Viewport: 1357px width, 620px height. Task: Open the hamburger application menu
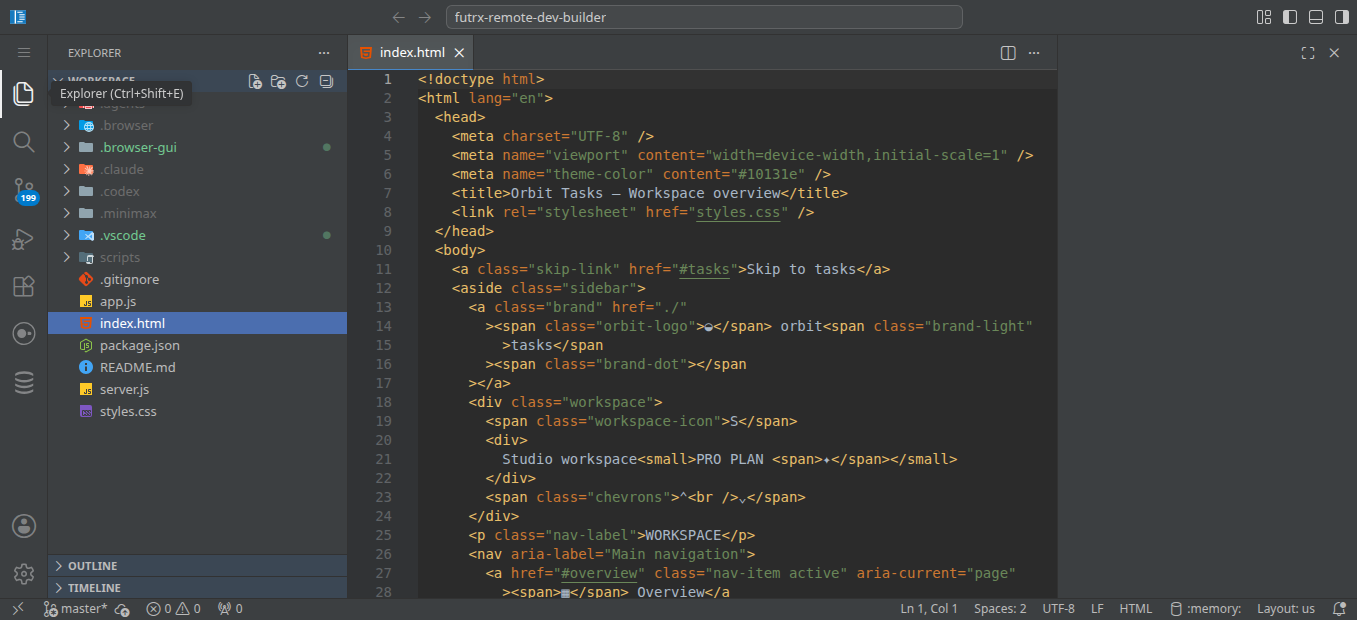point(24,53)
